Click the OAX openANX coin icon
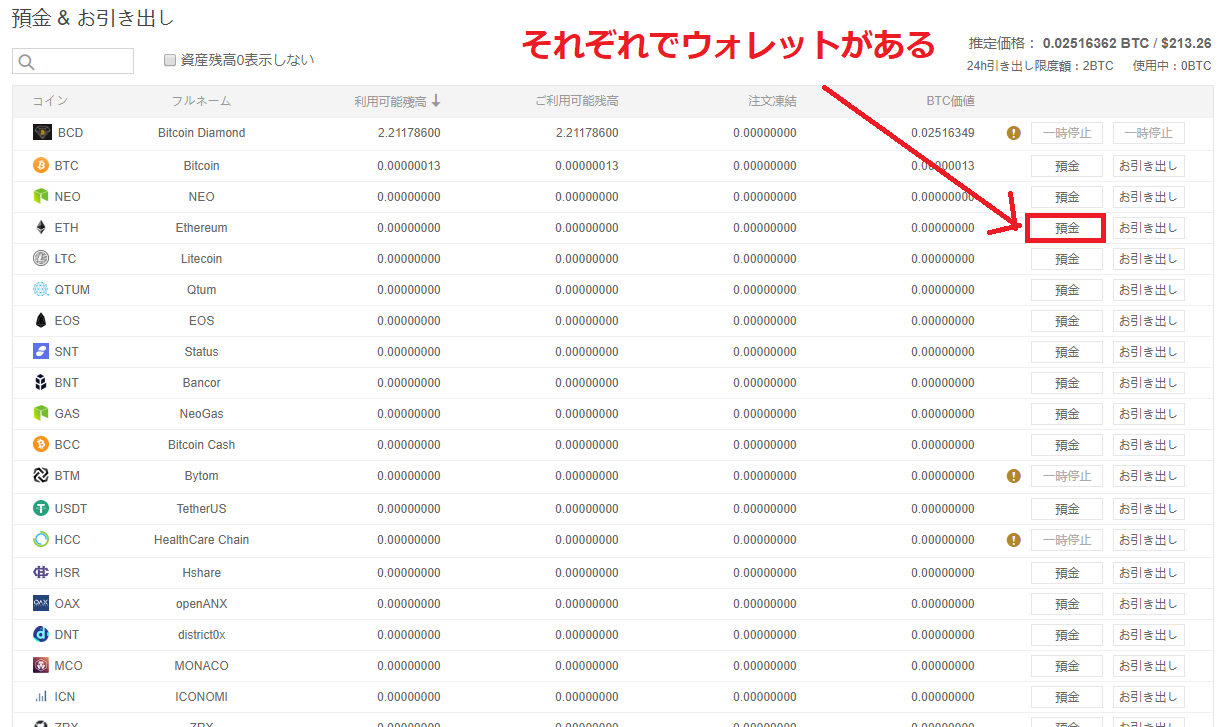 point(41,604)
